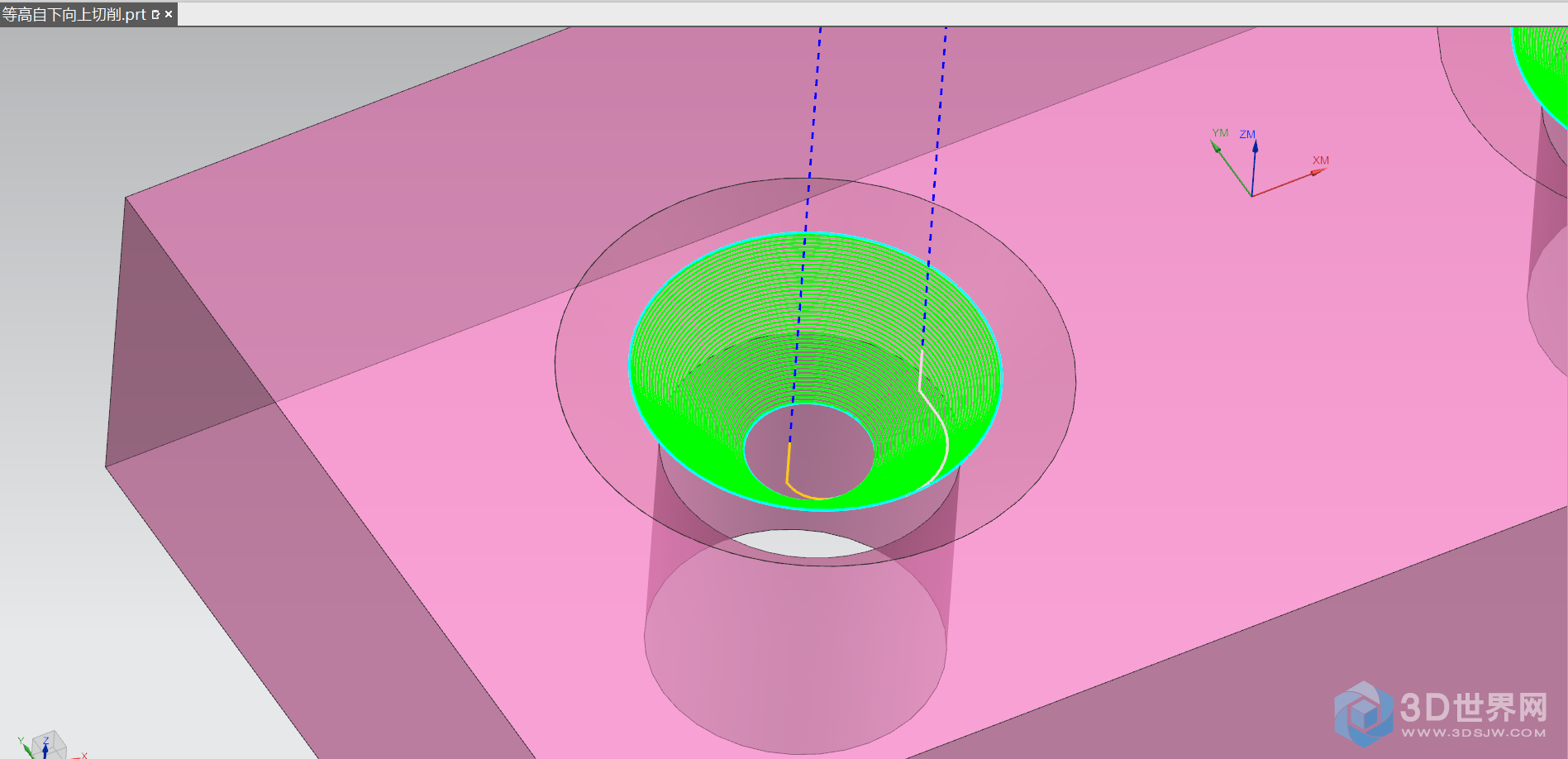The image size is (1568, 759).
Task: Close the 等高自下向上切削.prt tab
Action: click(169, 14)
